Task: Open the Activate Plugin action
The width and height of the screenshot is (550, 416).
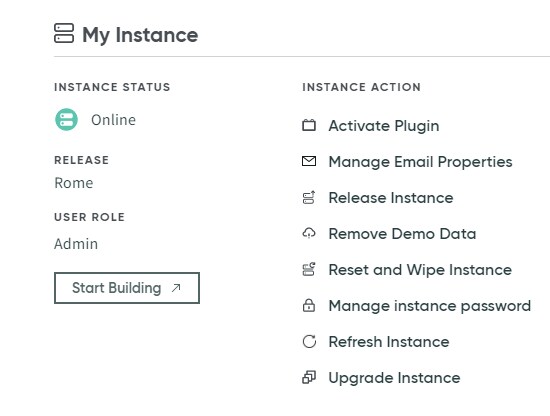Action: point(384,126)
